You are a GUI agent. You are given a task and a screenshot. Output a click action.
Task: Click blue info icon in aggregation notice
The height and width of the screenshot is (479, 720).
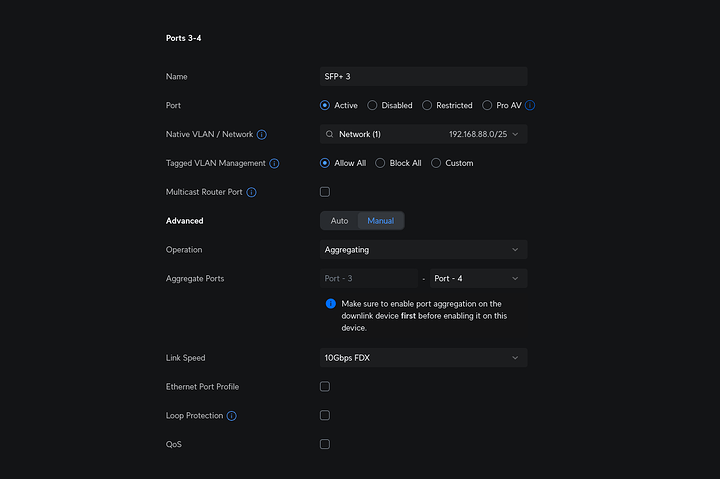(x=330, y=303)
